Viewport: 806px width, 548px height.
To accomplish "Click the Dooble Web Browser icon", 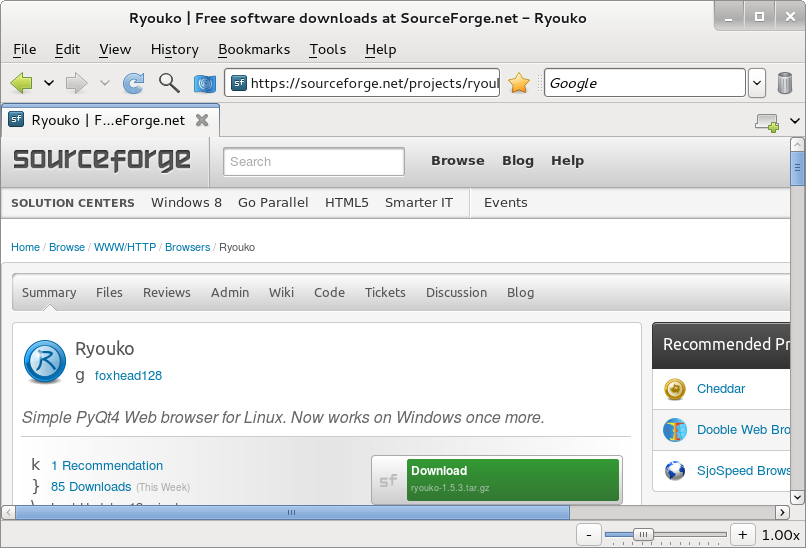I will (x=674, y=430).
